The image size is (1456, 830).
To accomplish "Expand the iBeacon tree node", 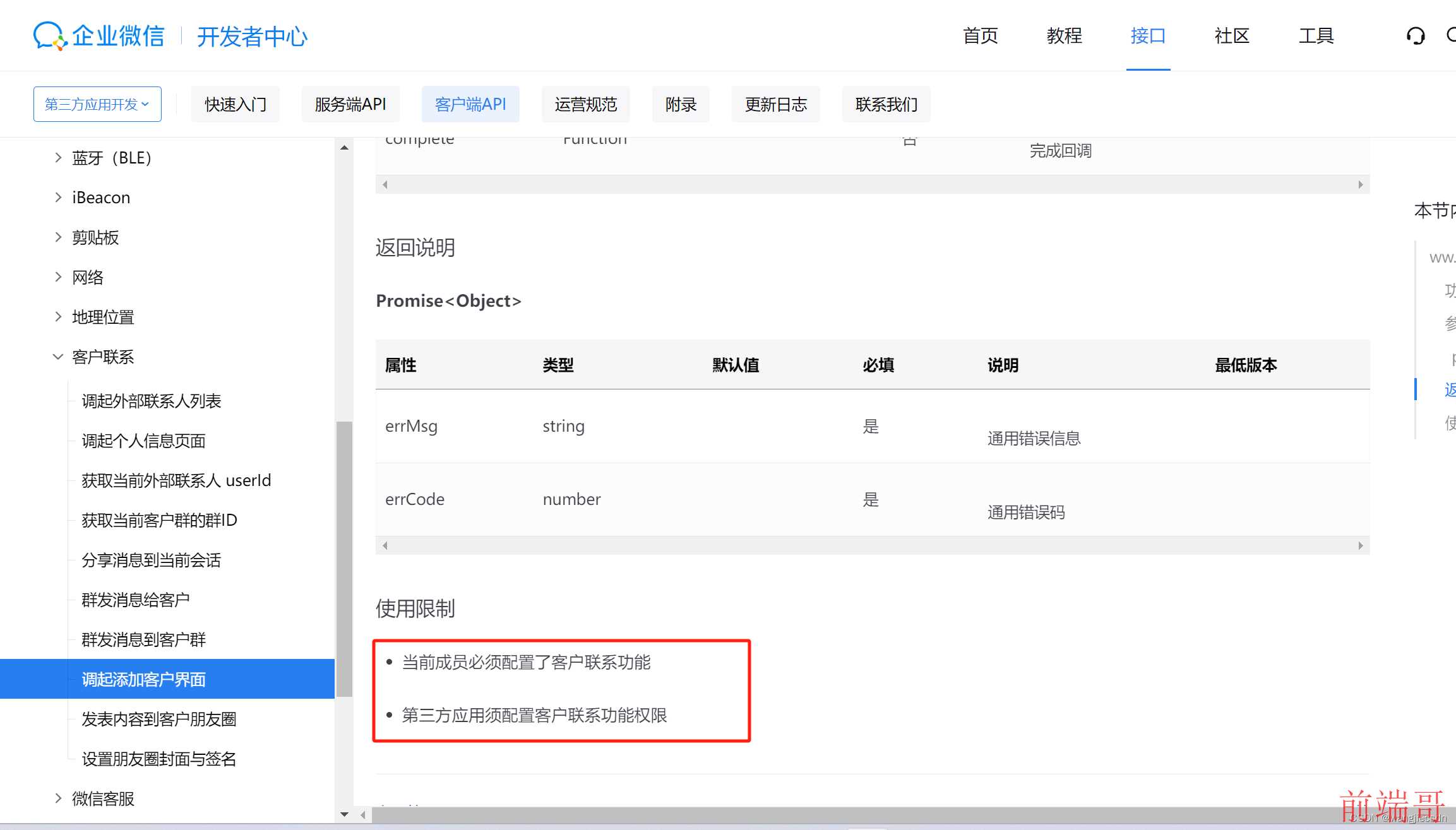I will coord(58,198).
